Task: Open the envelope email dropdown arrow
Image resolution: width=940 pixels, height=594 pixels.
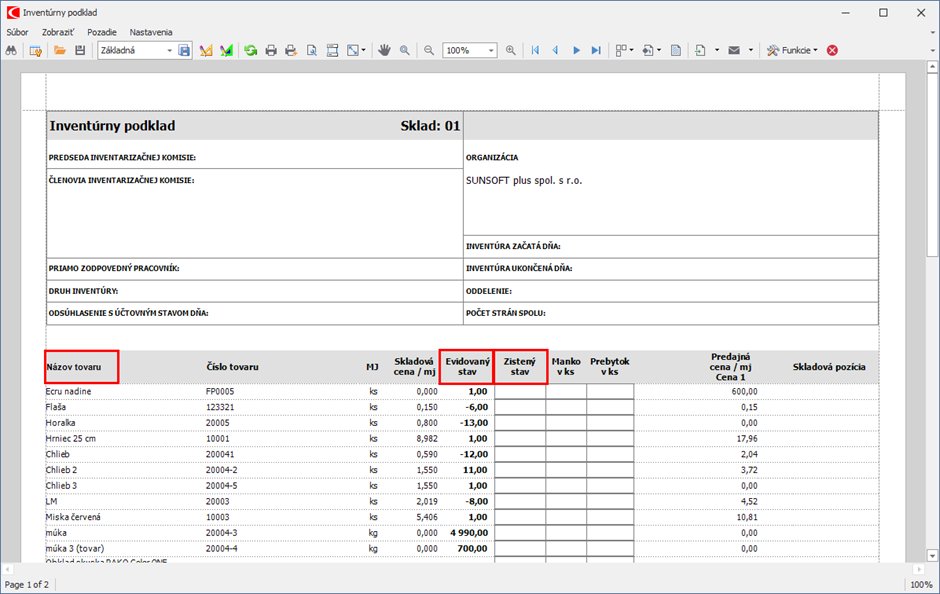Action: 751,50
